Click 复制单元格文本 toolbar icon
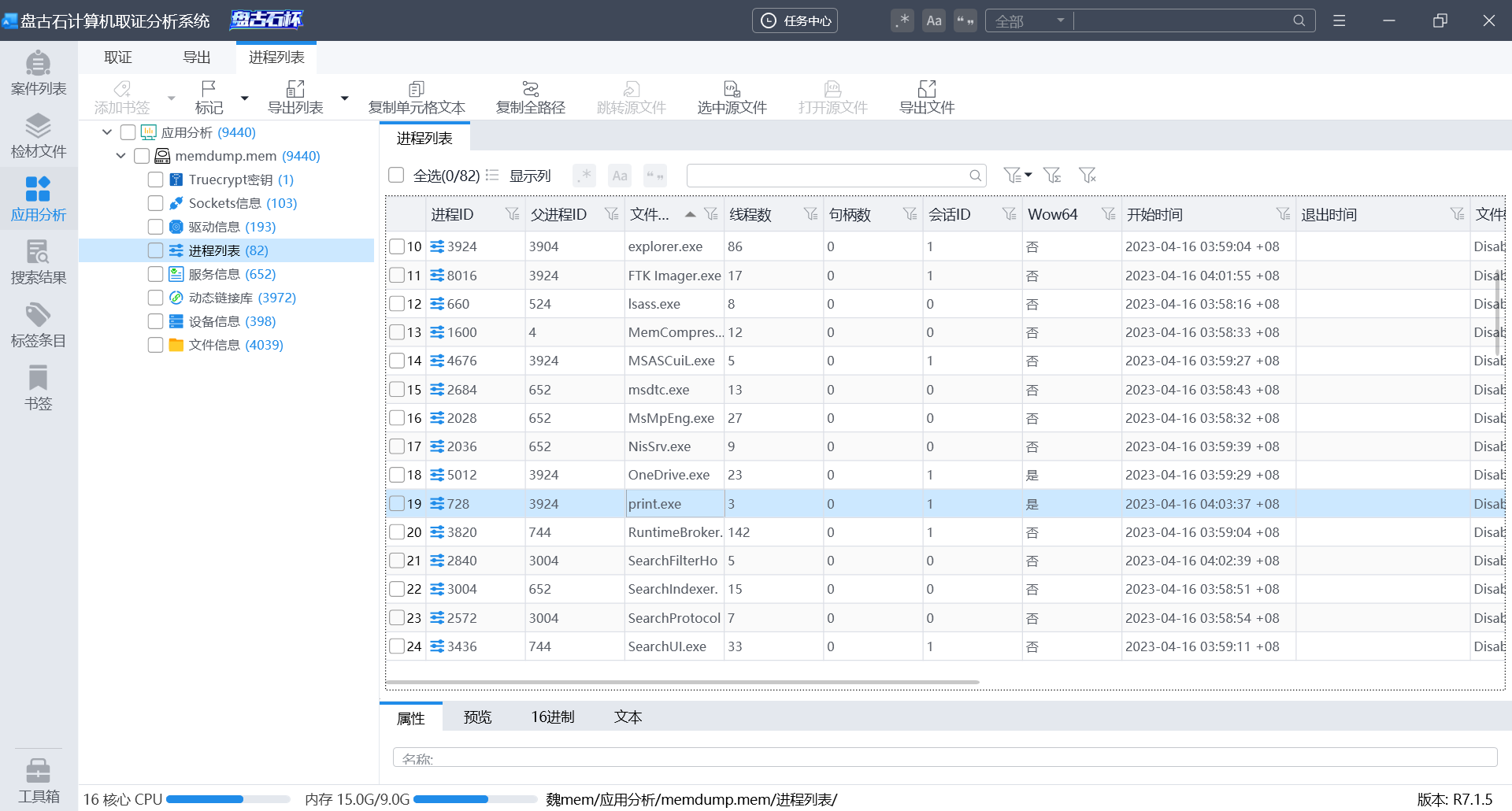 [x=417, y=97]
